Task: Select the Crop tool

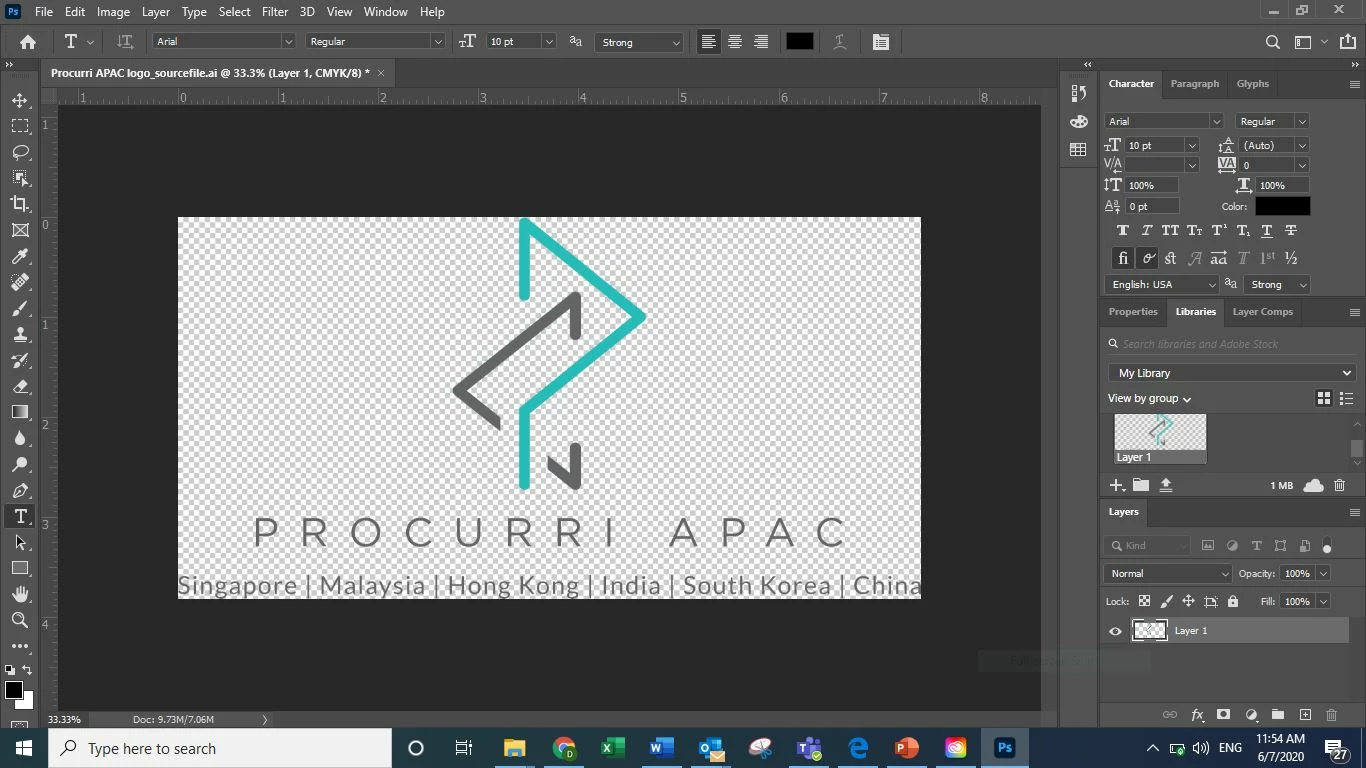Action: coord(20,204)
